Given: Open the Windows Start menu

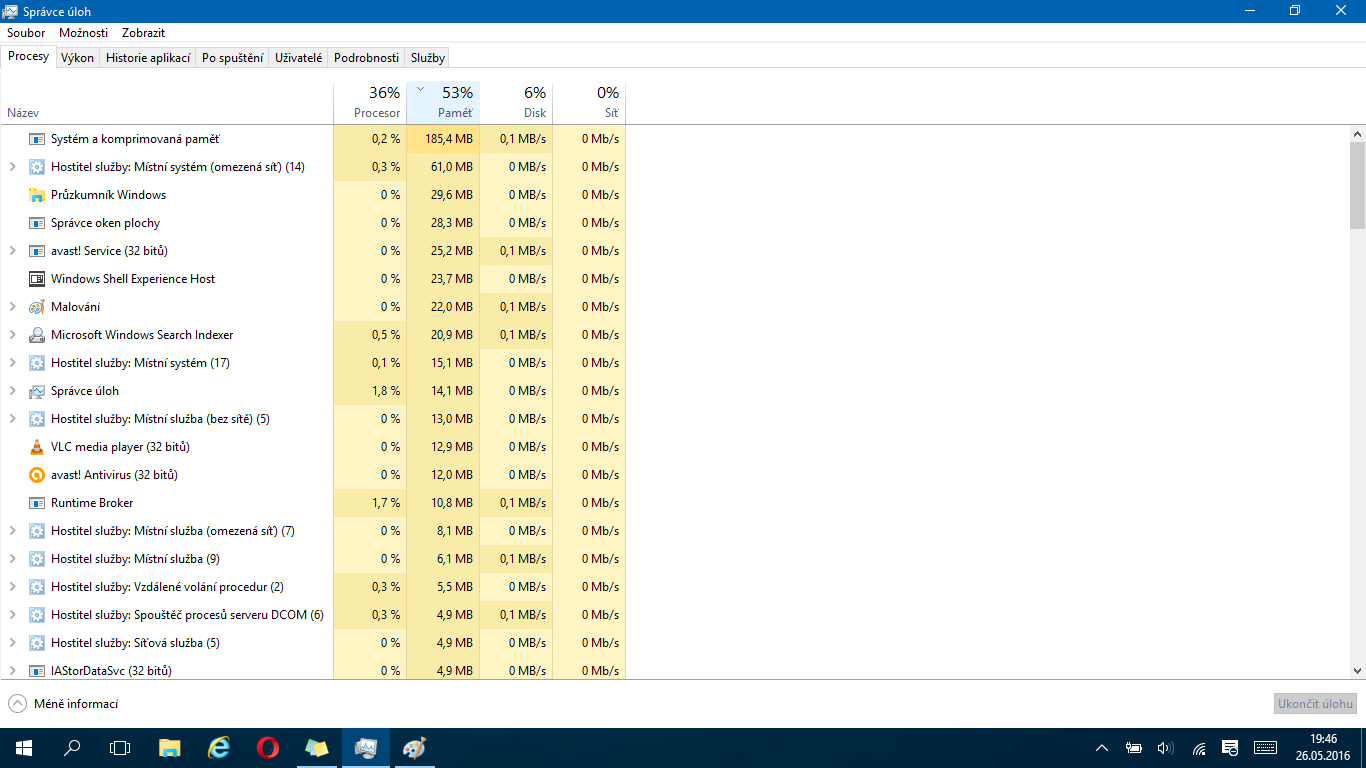Looking at the screenshot, I should click(24, 748).
